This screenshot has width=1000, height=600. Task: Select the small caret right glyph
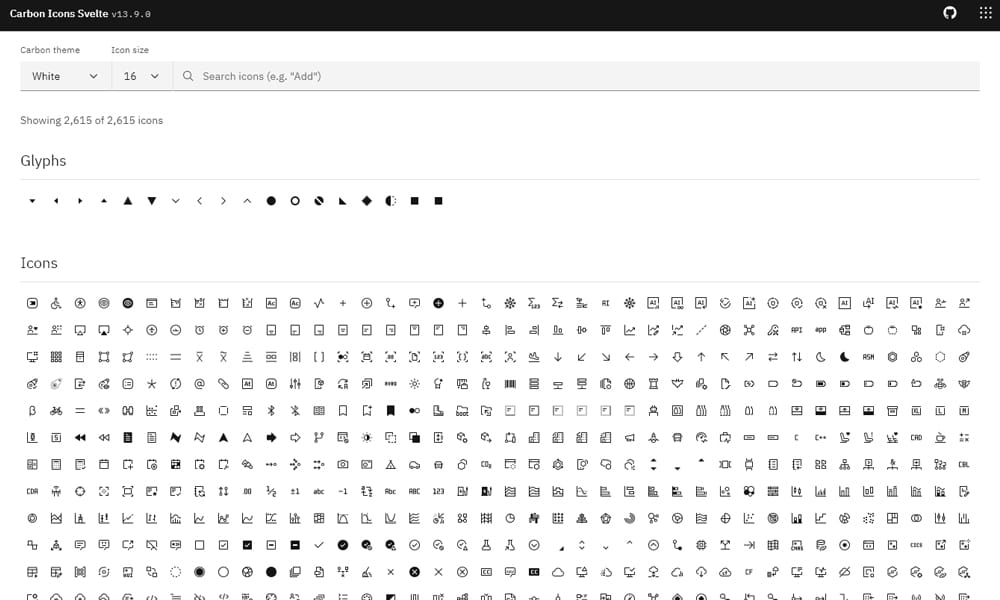(80, 201)
